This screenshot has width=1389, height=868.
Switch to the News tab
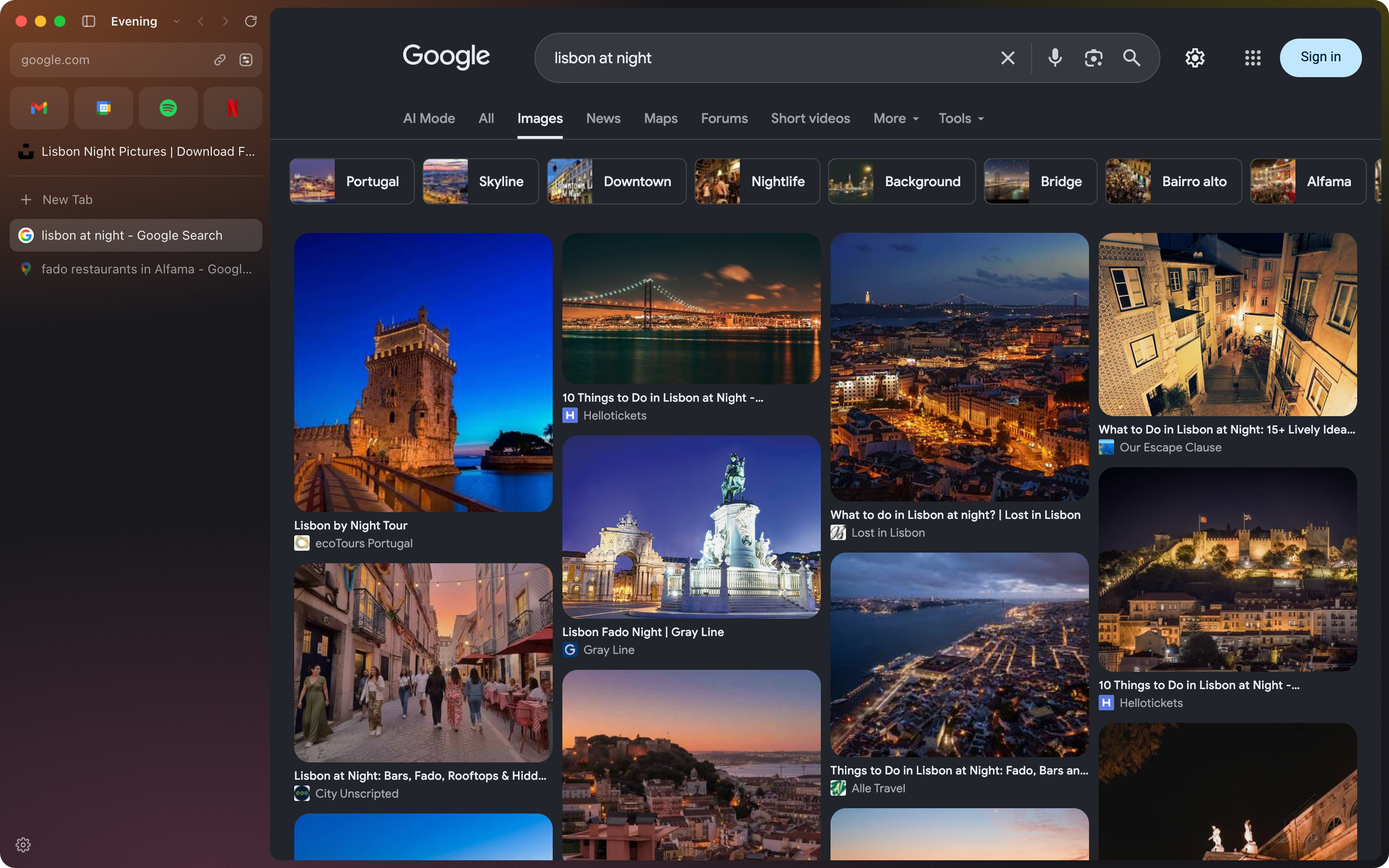tap(603, 118)
